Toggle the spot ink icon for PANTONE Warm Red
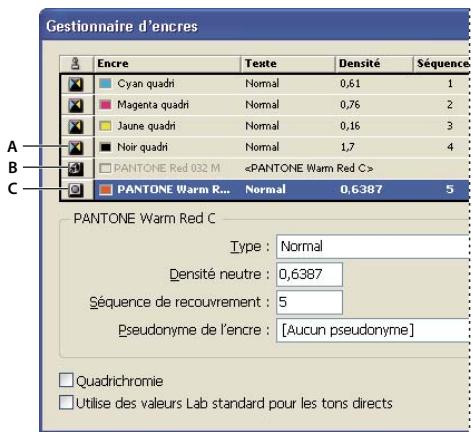Image resolution: width=473 pixels, height=432 pixels. tap(76, 190)
